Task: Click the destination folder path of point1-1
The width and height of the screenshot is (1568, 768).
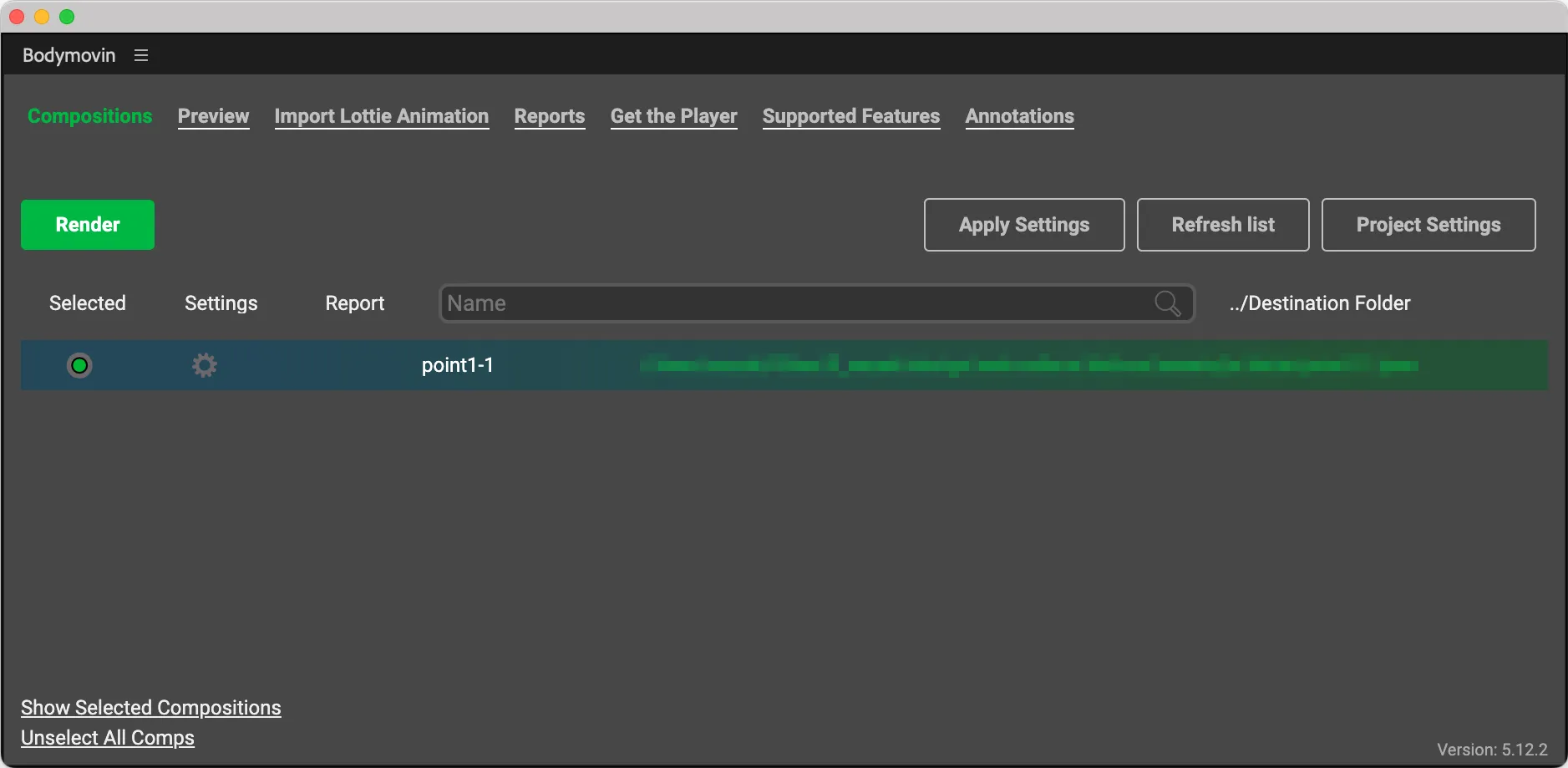Action: click(1029, 365)
